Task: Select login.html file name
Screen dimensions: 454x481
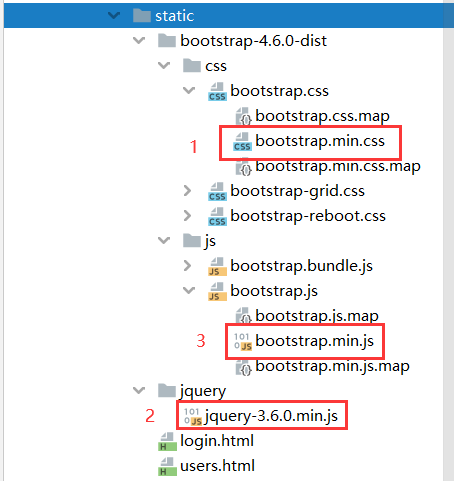Action: point(217,441)
